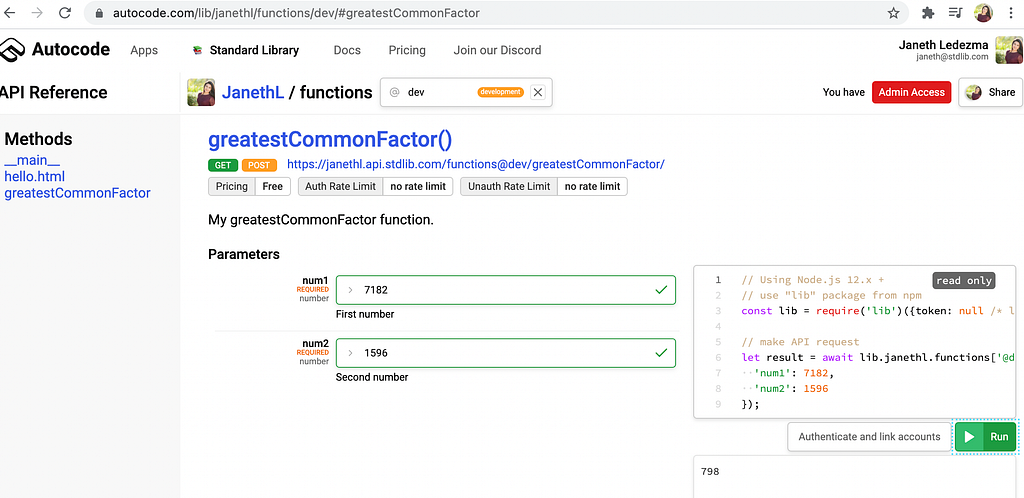
Task: Go back using the browser back arrow
Action: pos(9,12)
